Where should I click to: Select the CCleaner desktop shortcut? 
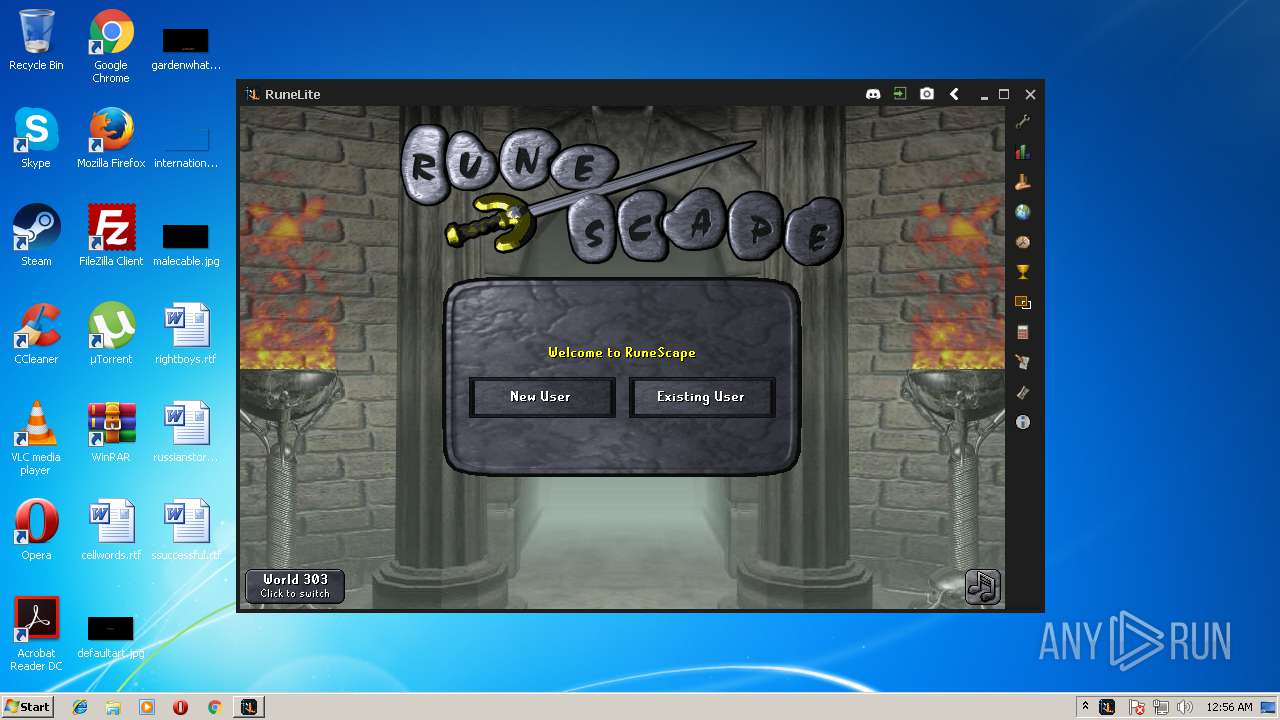click(36, 334)
